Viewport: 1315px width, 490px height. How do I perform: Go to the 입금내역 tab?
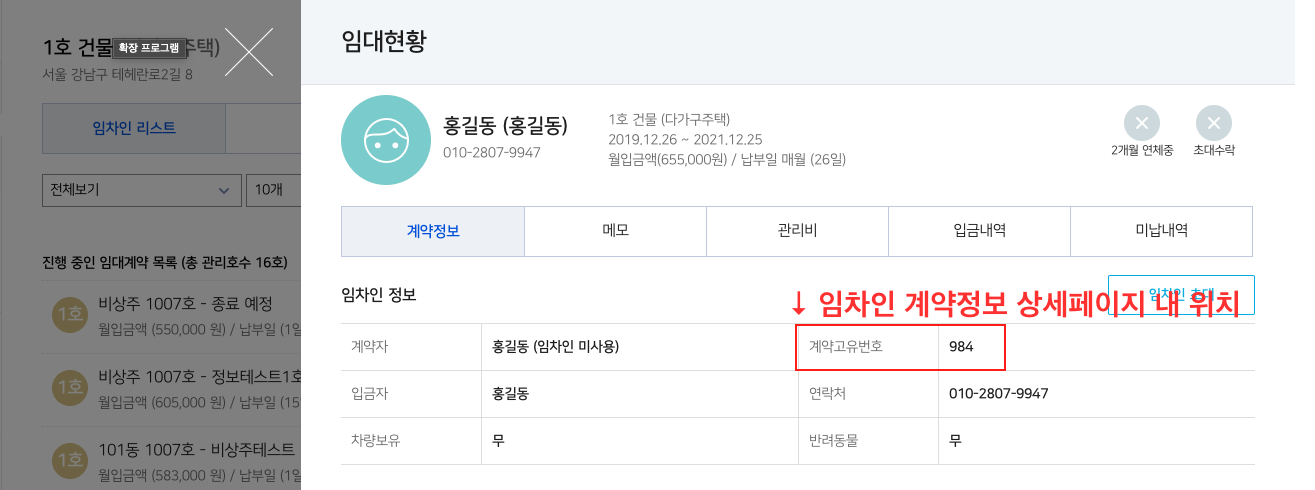coord(979,231)
